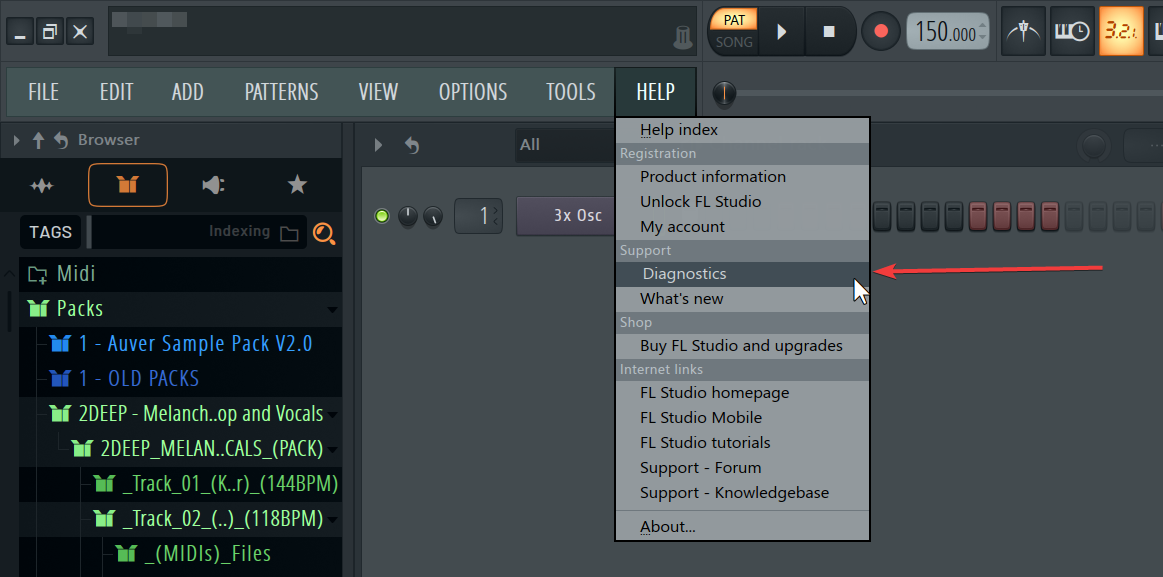Click the wait-for-input clock icon
This screenshot has height=577, width=1163.
point(1071,31)
